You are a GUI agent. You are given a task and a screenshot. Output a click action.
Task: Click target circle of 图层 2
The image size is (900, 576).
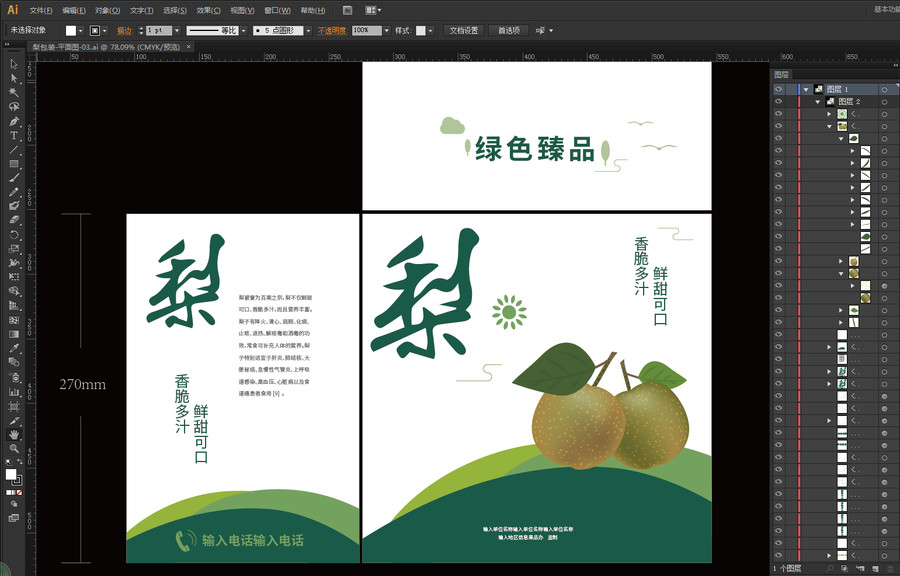(885, 102)
